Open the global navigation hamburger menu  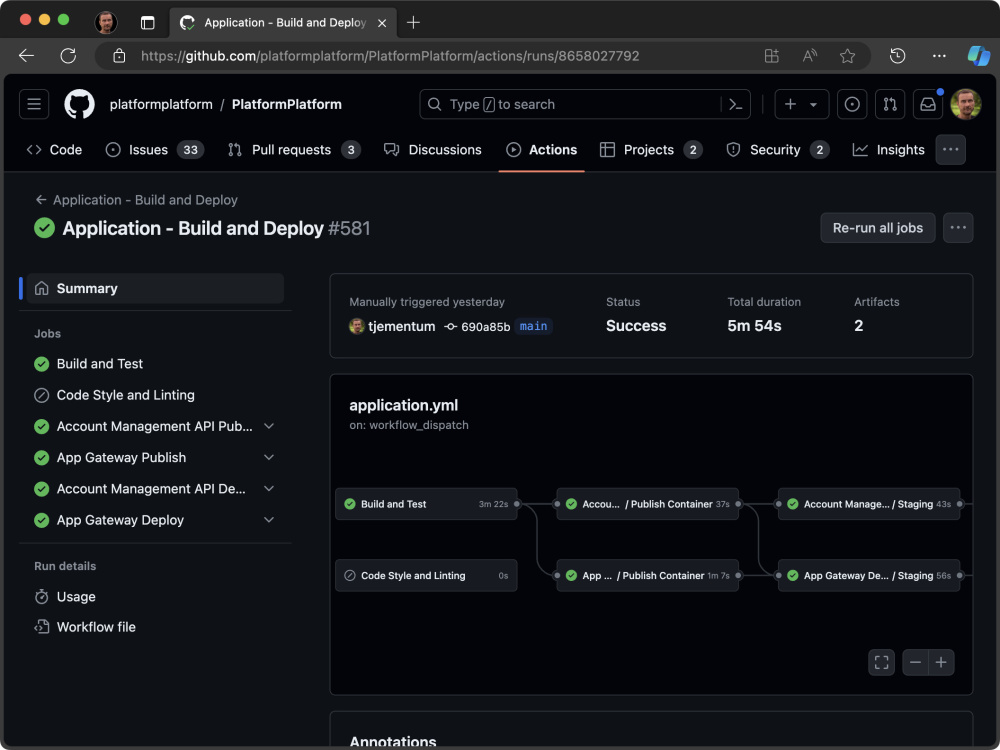(33, 104)
